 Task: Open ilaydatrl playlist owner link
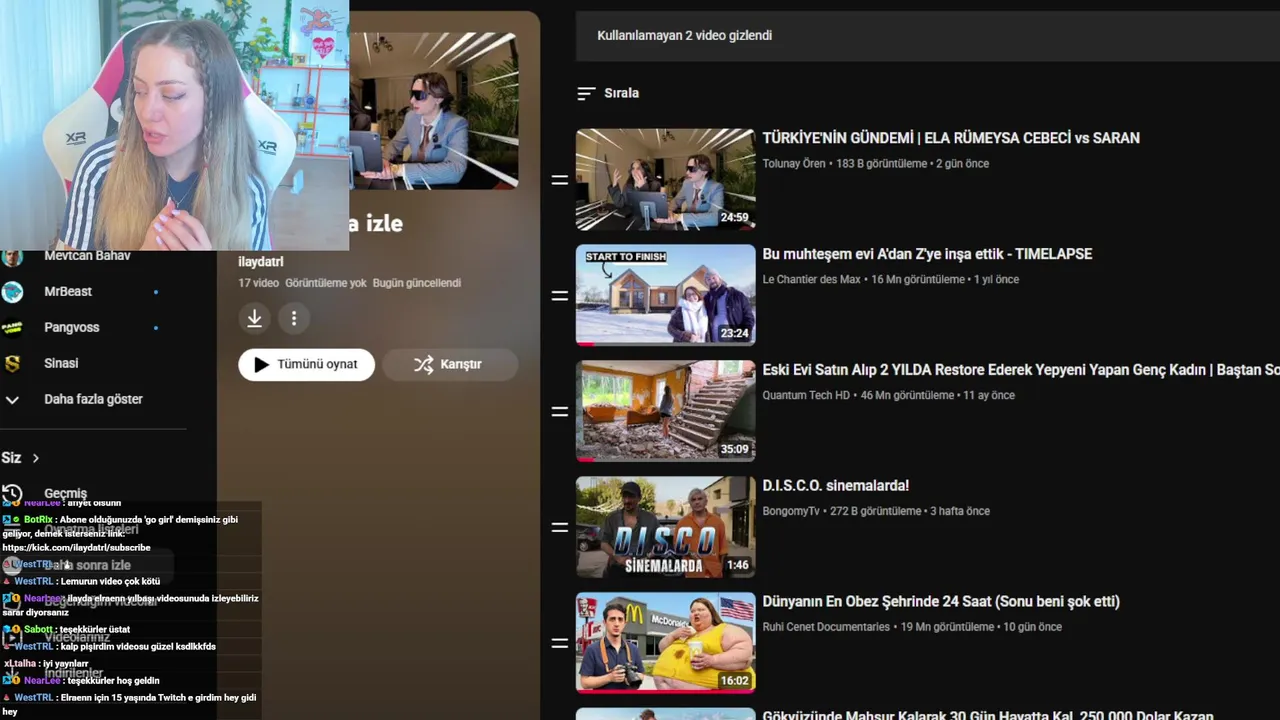(261, 262)
